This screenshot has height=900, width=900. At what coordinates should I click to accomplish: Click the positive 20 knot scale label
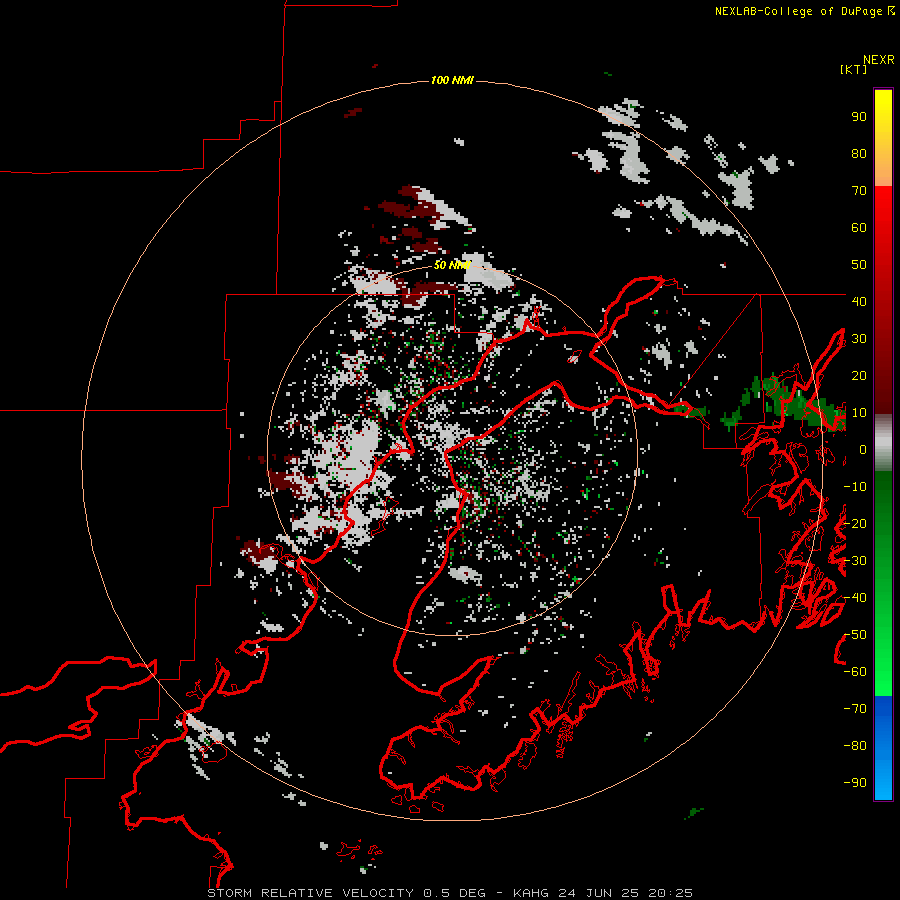[x=859, y=375]
